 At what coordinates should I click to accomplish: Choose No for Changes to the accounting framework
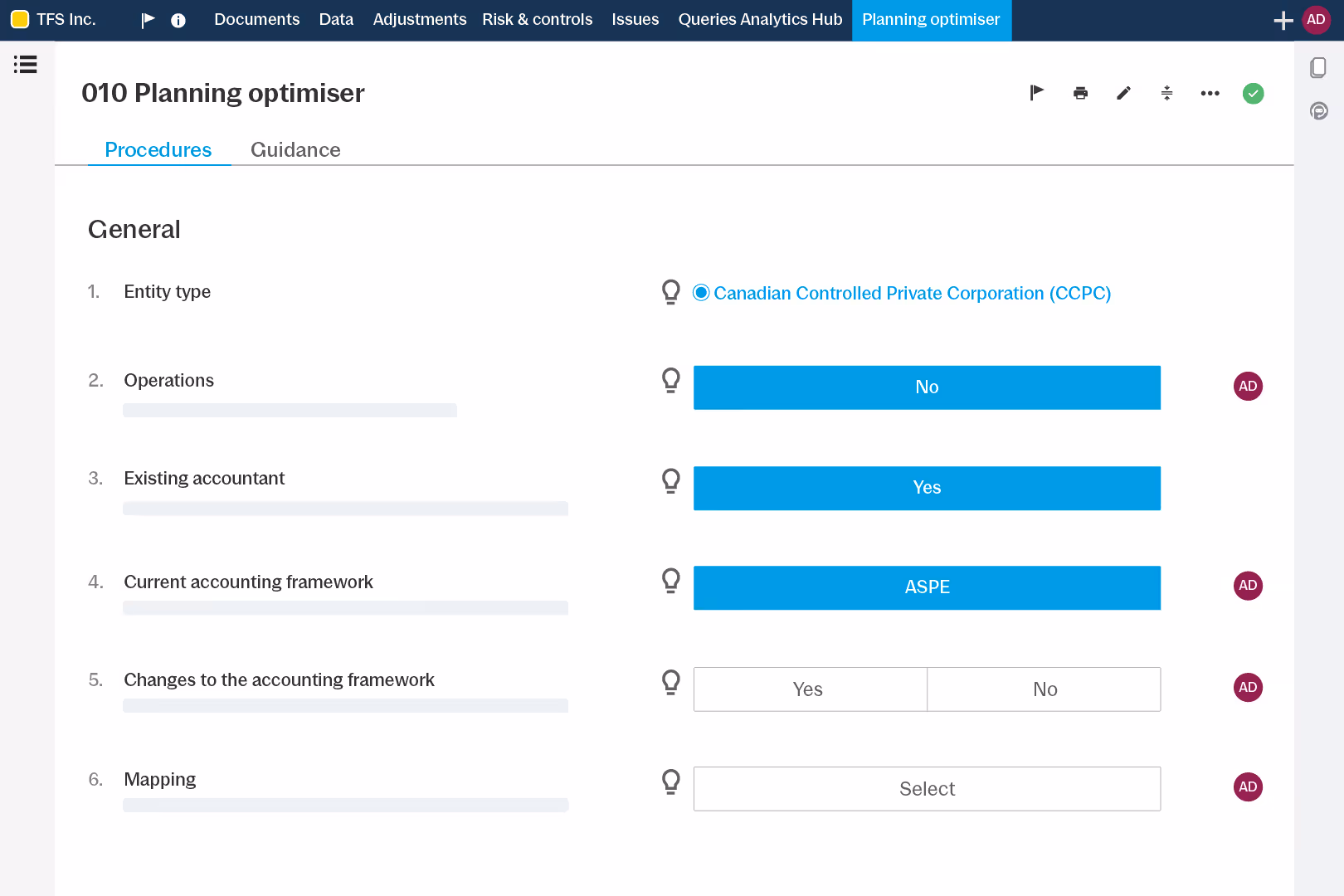[x=1044, y=689]
